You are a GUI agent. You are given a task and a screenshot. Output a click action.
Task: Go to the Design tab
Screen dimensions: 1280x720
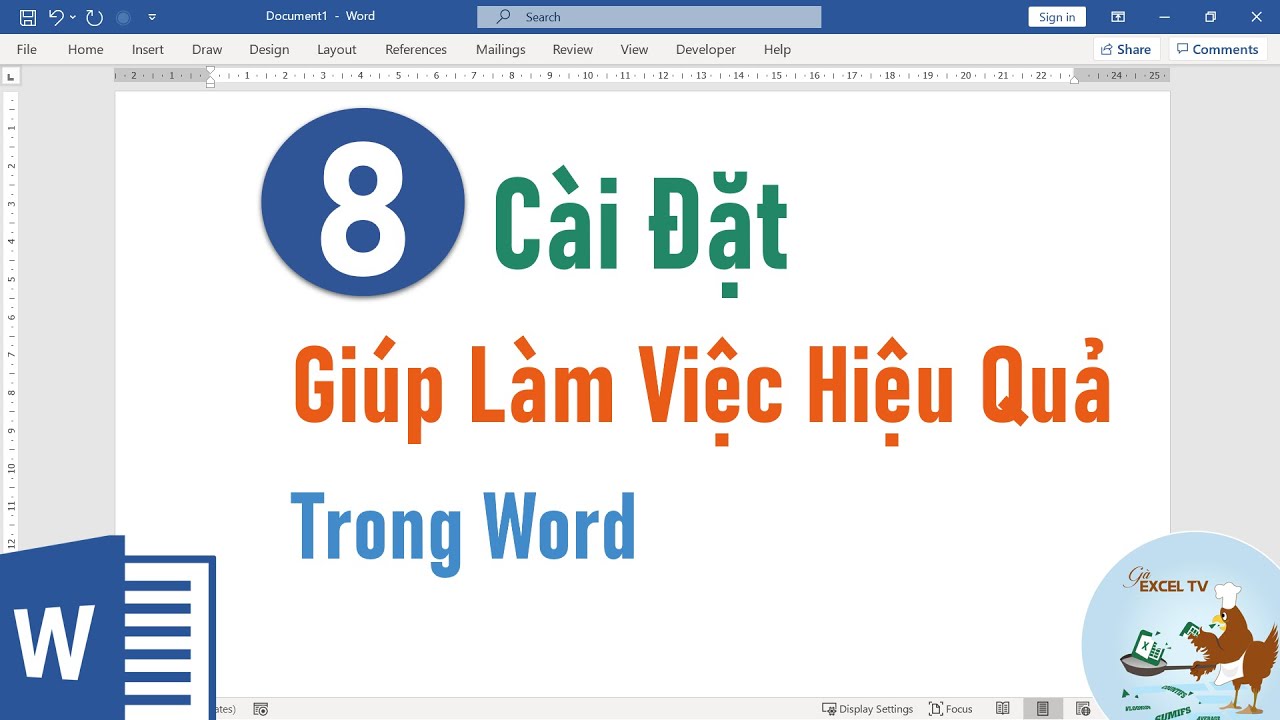pyautogui.click(x=269, y=49)
